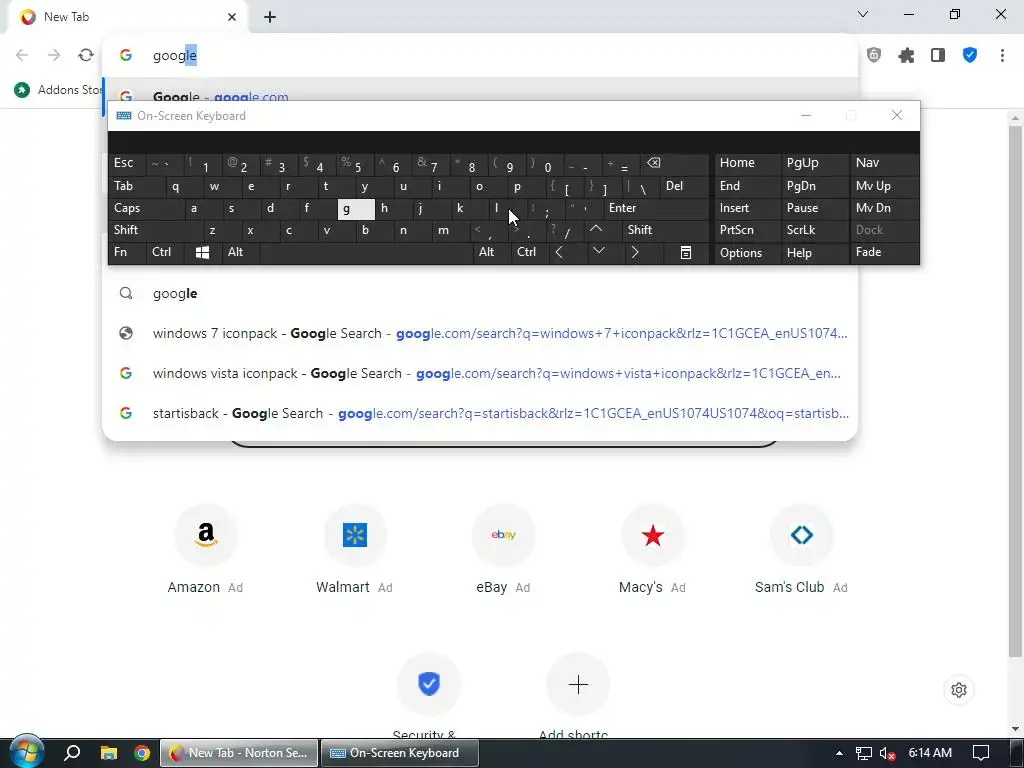Open the eBay shortcut tile
Image resolution: width=1024 pixels, height=768 pixels.
click(x=504, y=551)
